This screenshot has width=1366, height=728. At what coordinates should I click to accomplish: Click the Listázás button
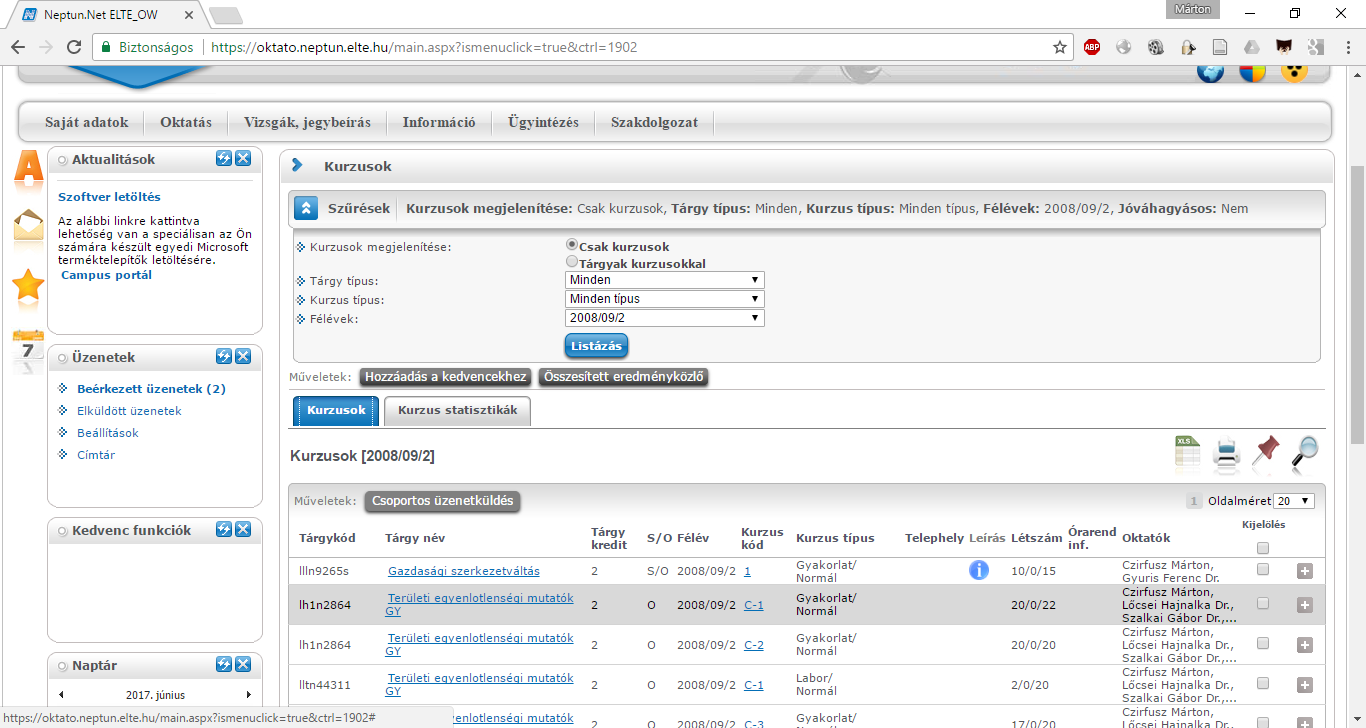tap(596, 346)
